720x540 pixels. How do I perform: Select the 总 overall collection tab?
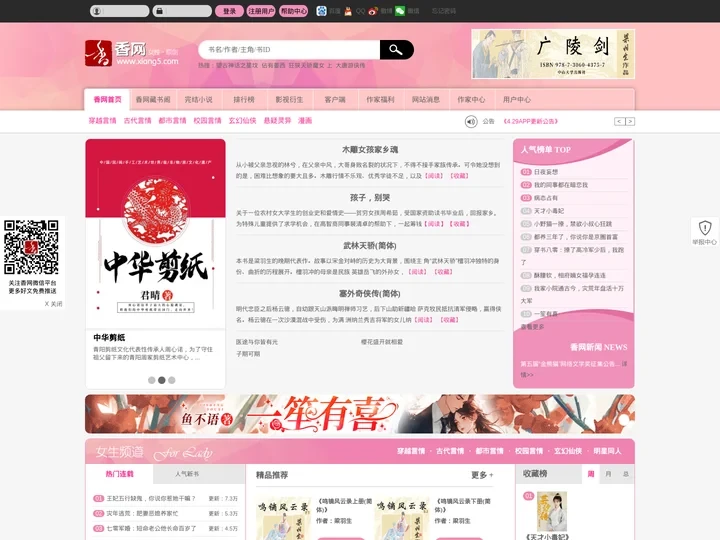(625, 474)
